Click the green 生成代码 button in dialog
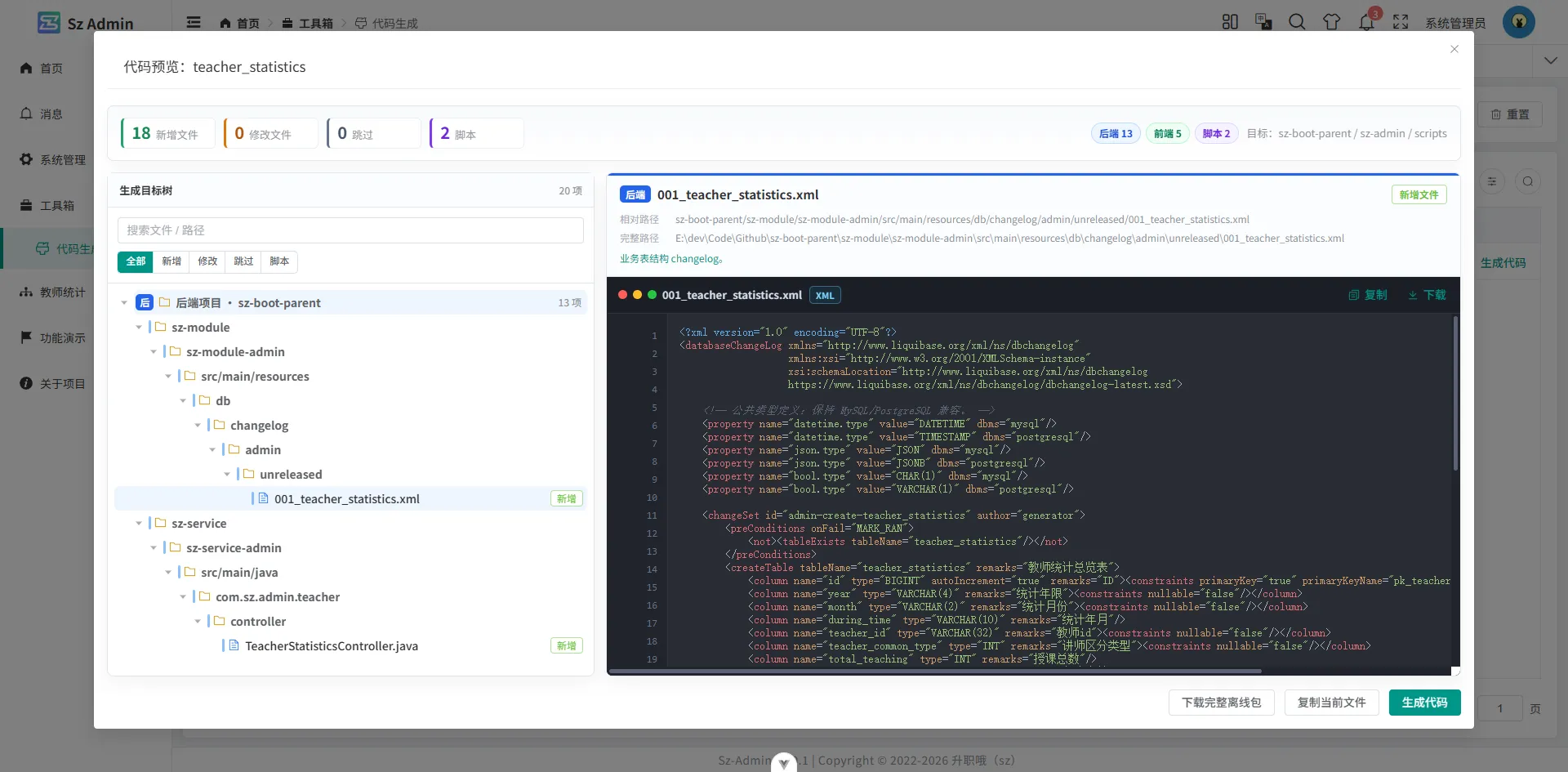Viewport: 1568px width, 772px height. pyautogui.click(x=1425, y=703)
